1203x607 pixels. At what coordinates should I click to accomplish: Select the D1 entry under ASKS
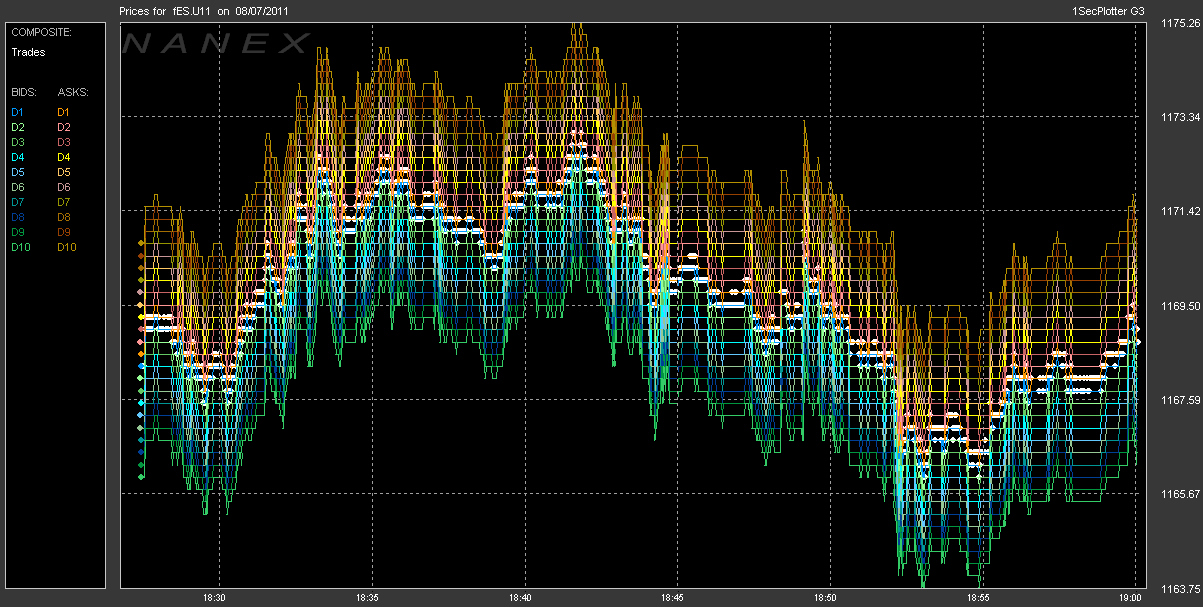(x=64, y=112)
